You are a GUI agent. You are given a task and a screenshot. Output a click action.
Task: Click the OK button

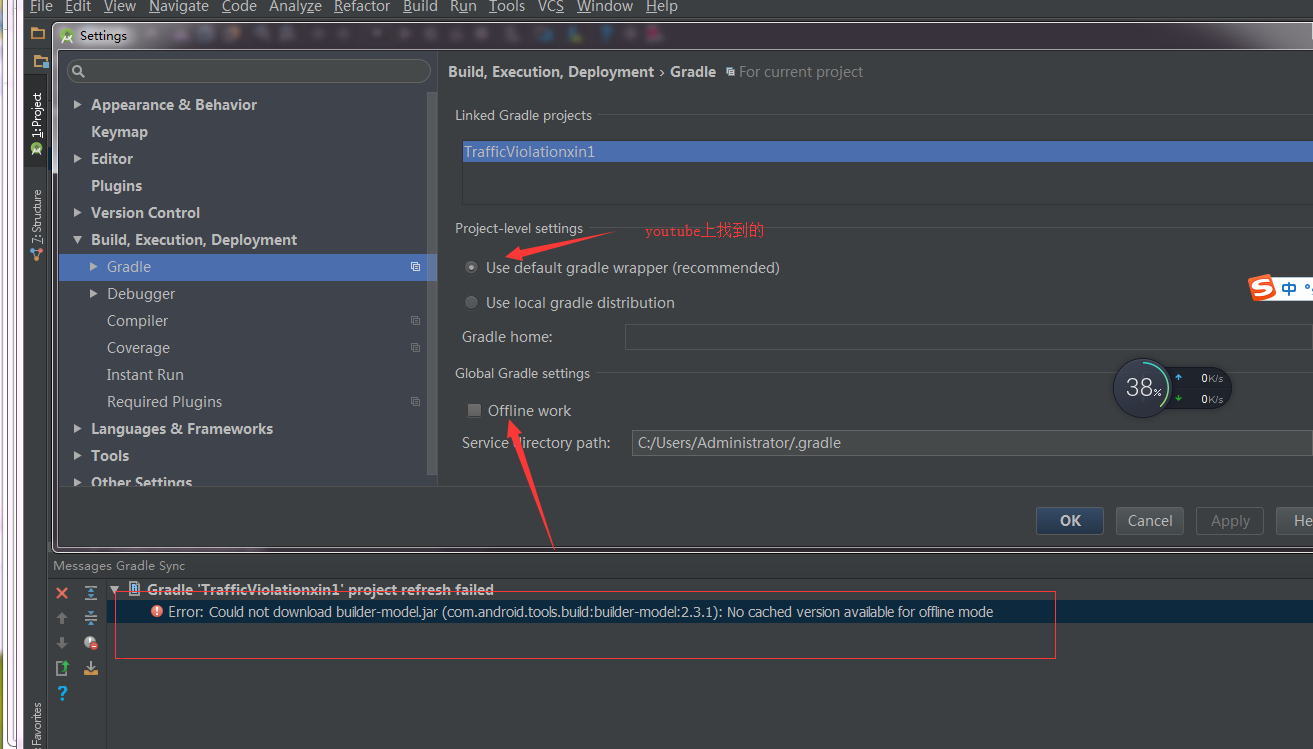[1070, 521]
